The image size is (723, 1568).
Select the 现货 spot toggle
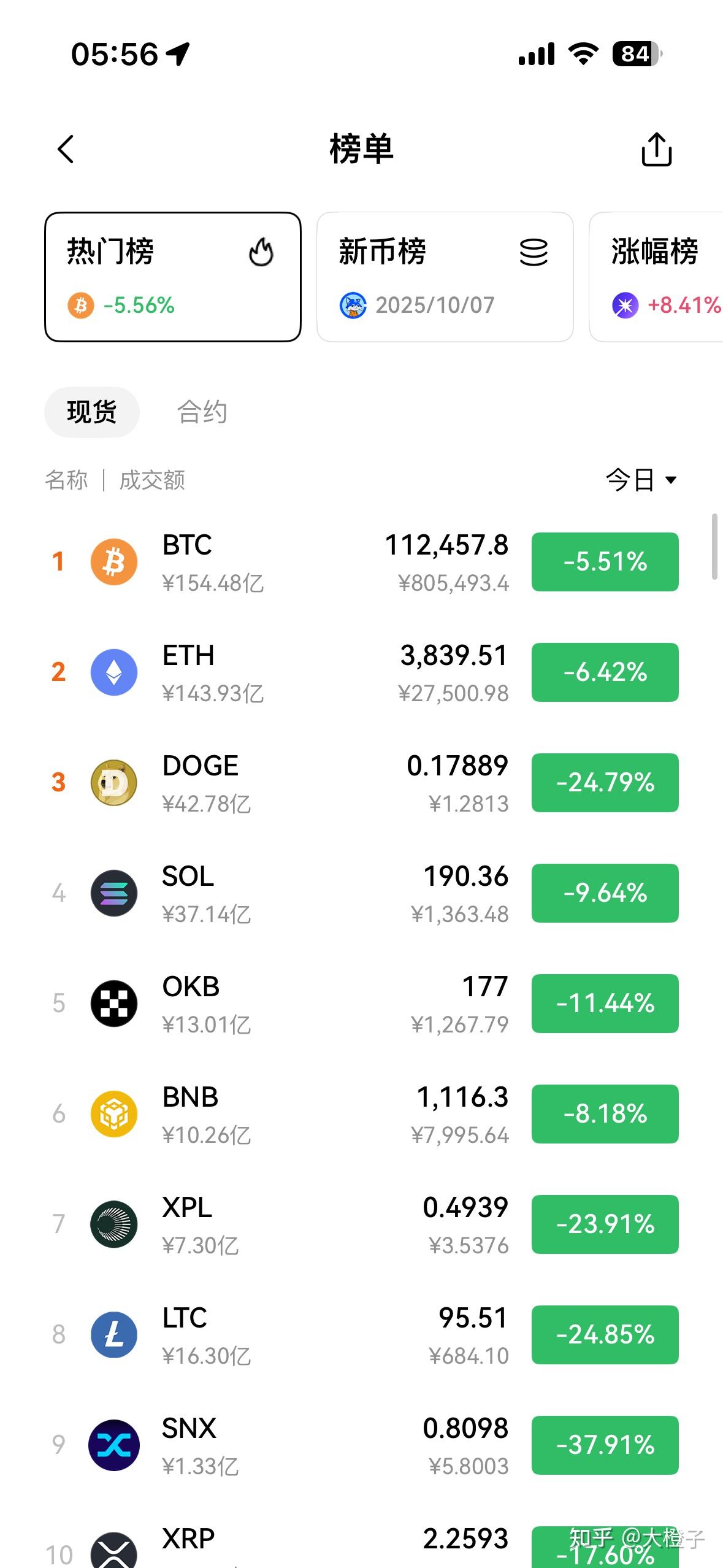click(92, 412)
